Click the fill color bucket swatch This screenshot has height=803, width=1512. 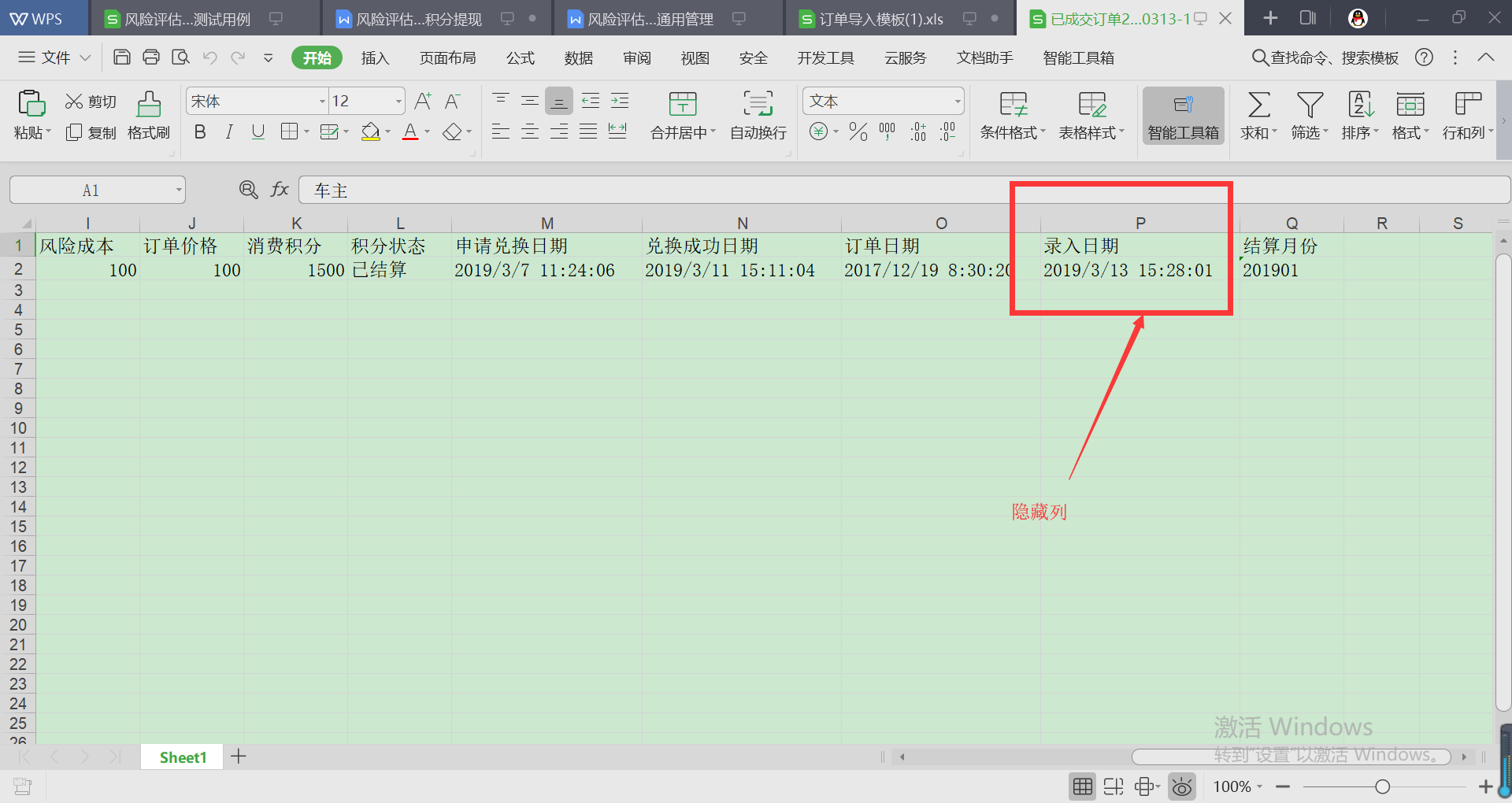tap(370, 131)
